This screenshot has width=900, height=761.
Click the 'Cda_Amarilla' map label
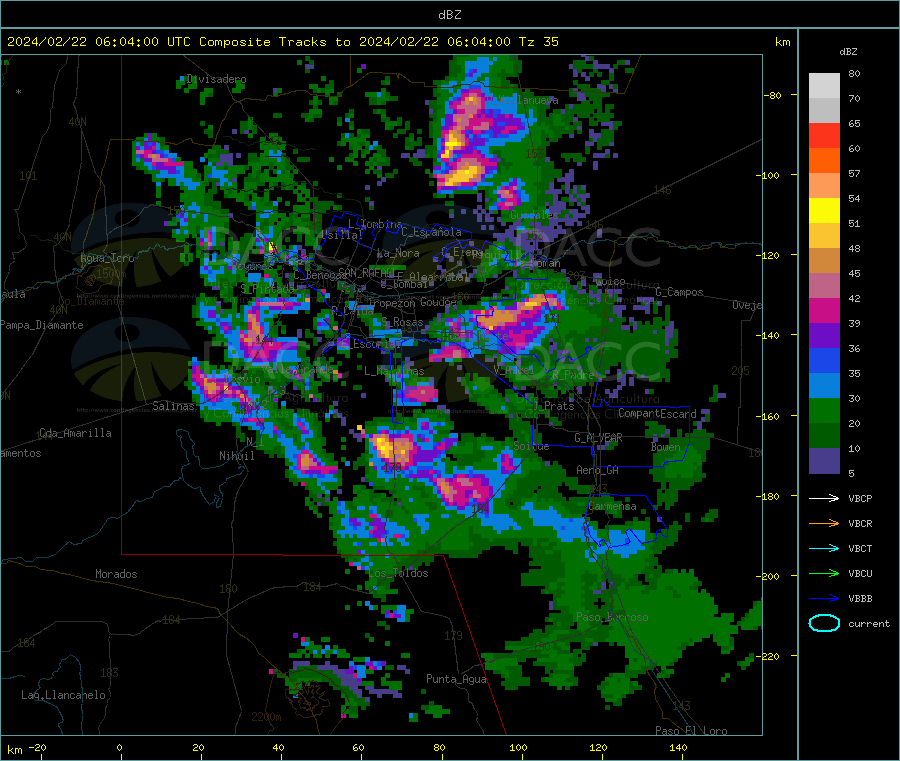(x=75, y=433)
